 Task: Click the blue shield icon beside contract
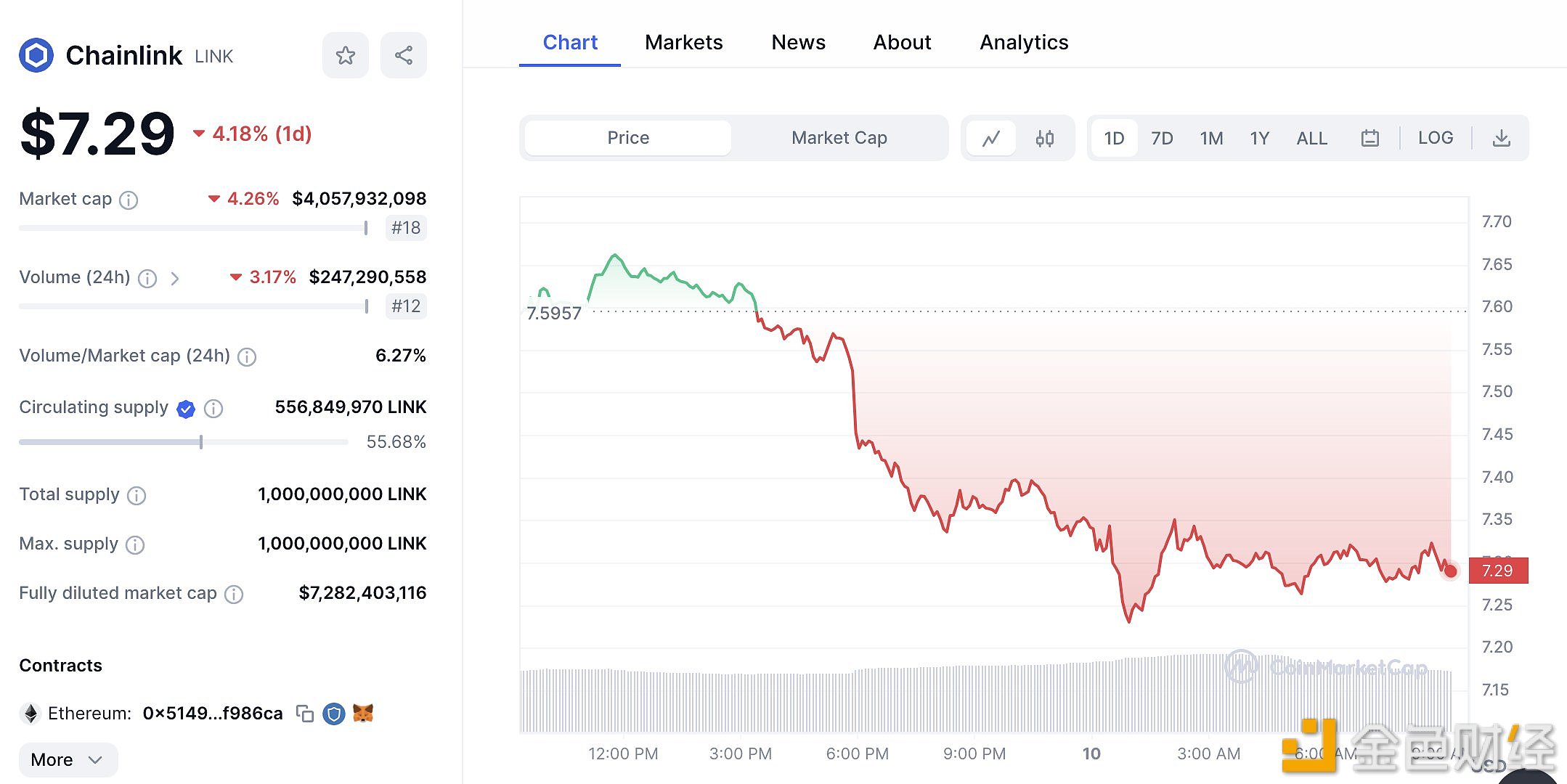(334, 714)
